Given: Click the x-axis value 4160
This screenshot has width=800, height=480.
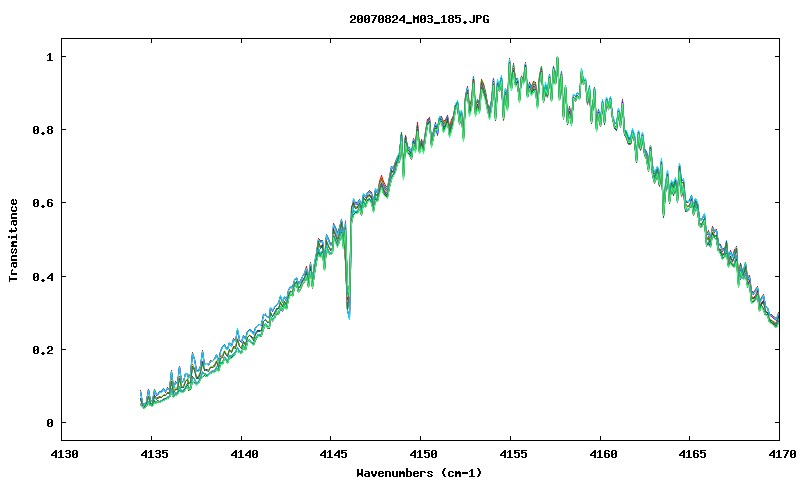Looking at the screenshot, I should coord(603,454).
